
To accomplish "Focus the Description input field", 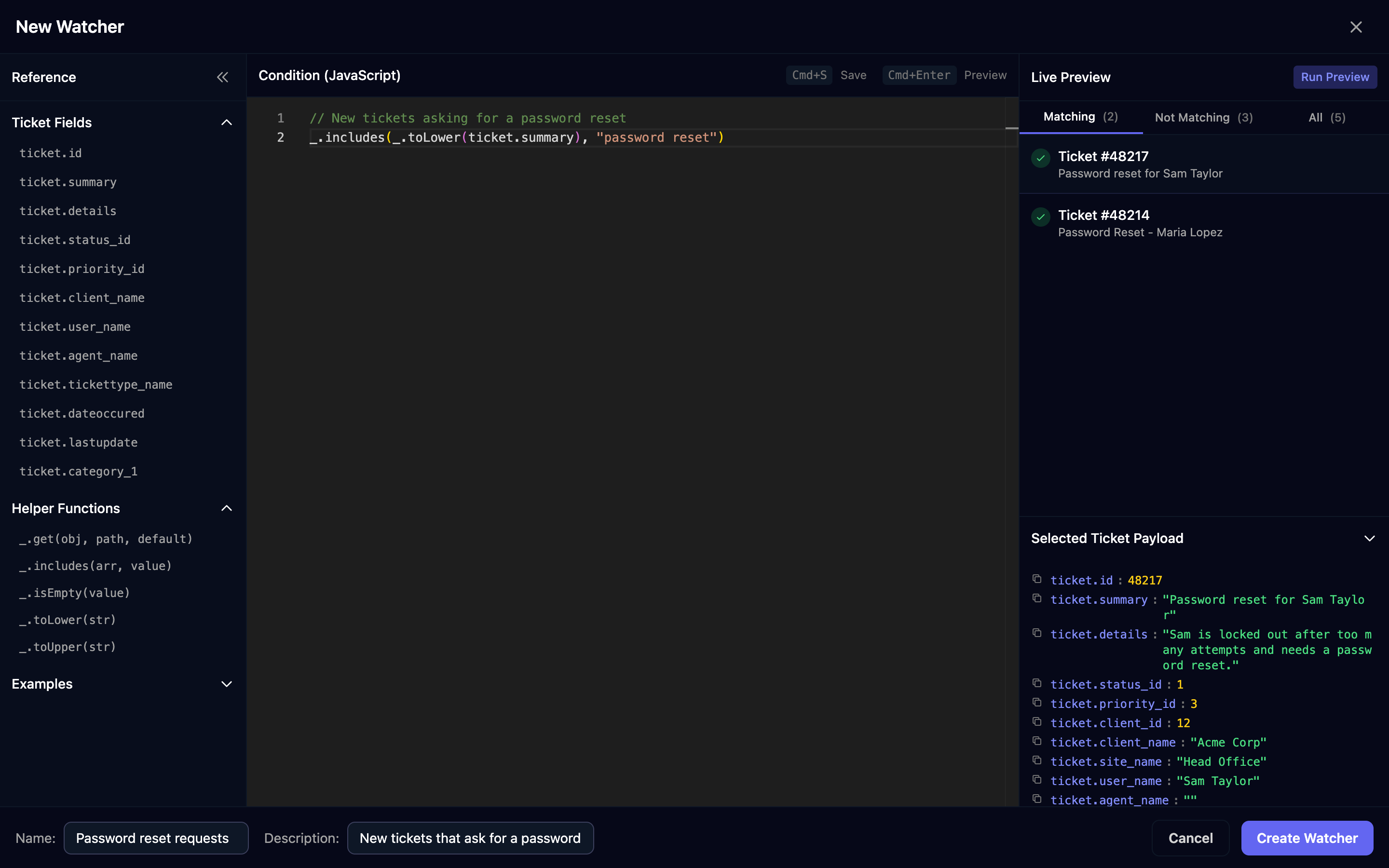I will click(471, 838).
